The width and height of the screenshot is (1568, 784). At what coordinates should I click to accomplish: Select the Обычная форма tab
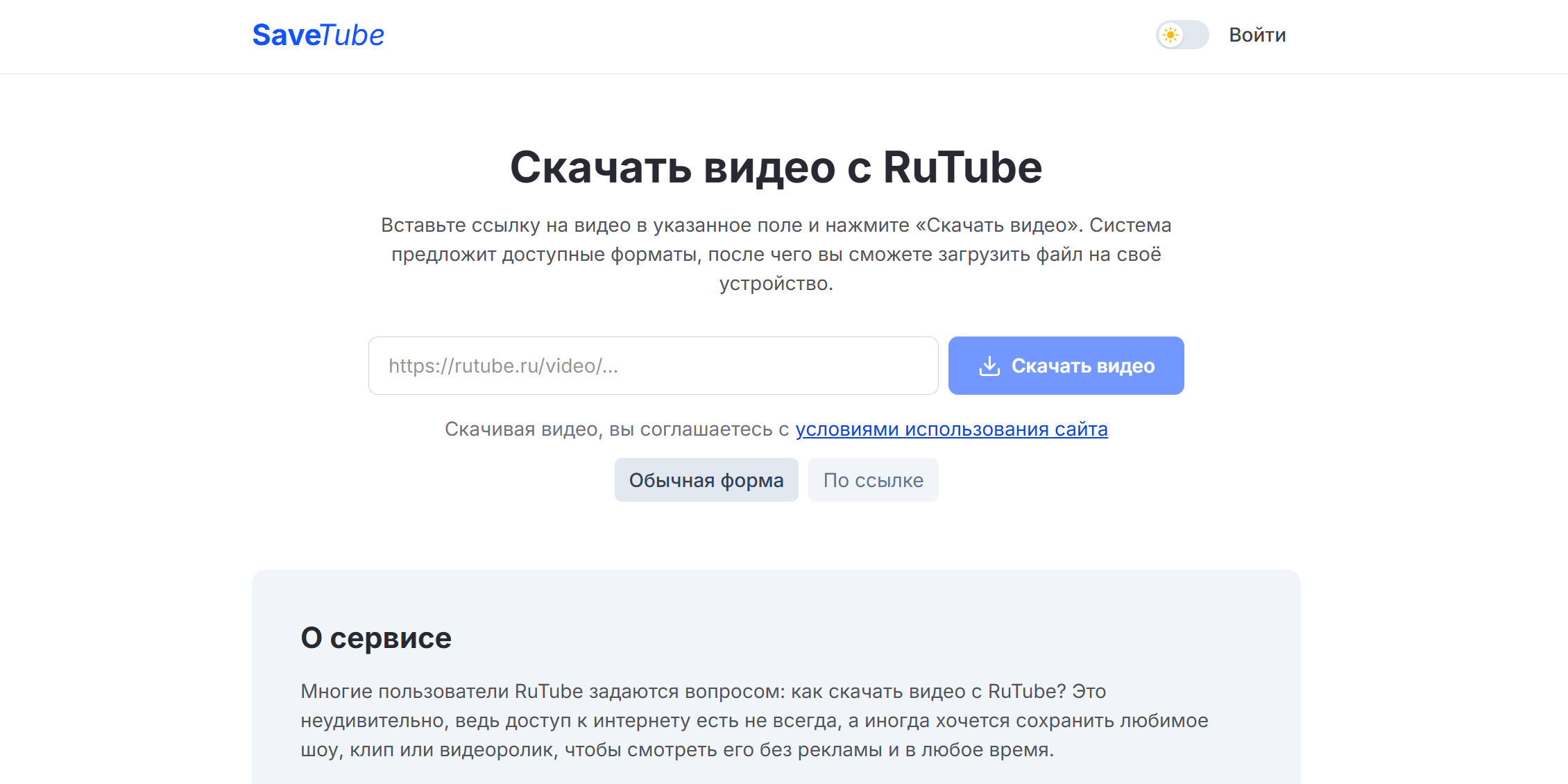(706, 480)
